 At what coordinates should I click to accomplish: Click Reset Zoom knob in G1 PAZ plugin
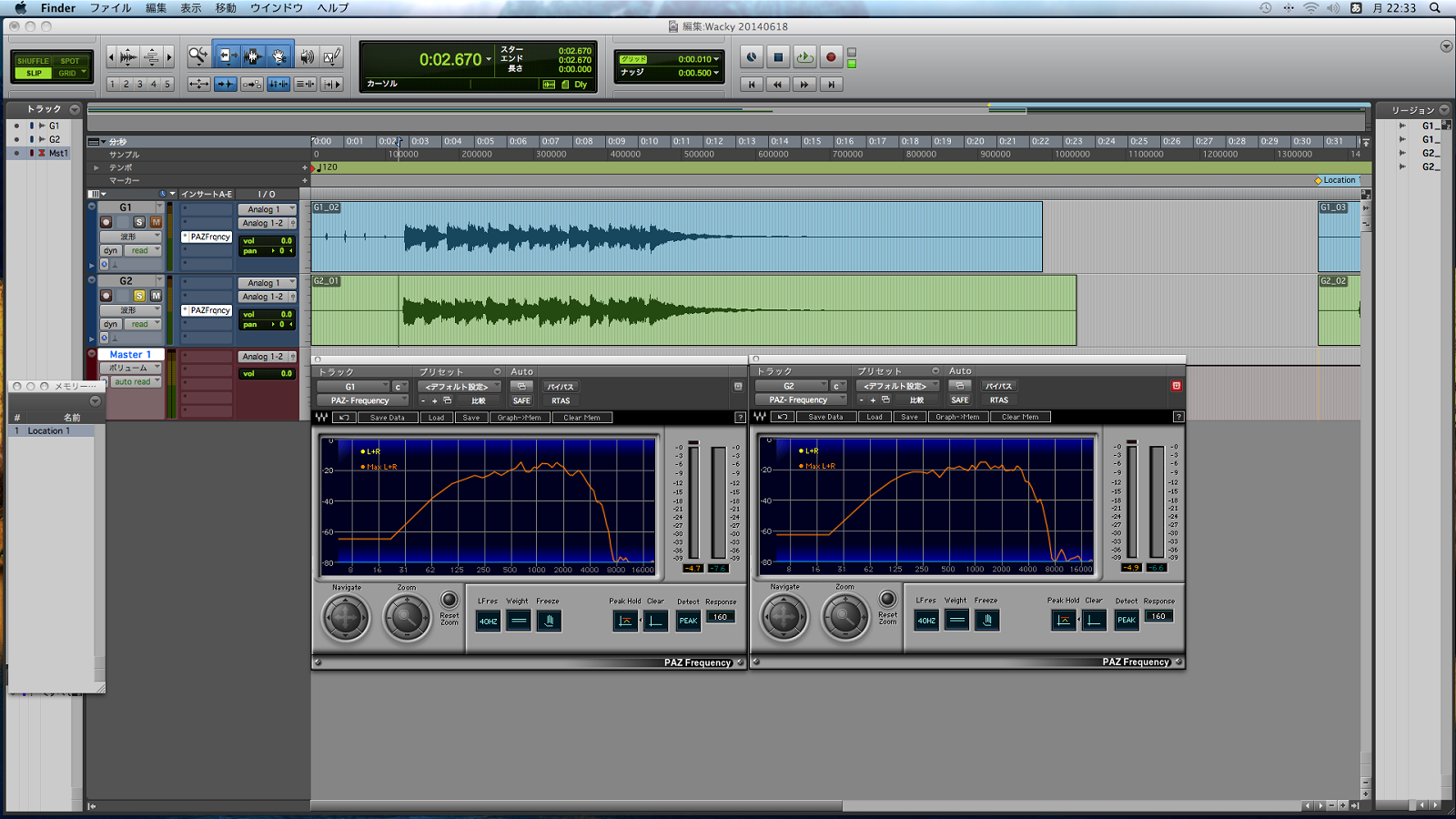coord(450,600)
